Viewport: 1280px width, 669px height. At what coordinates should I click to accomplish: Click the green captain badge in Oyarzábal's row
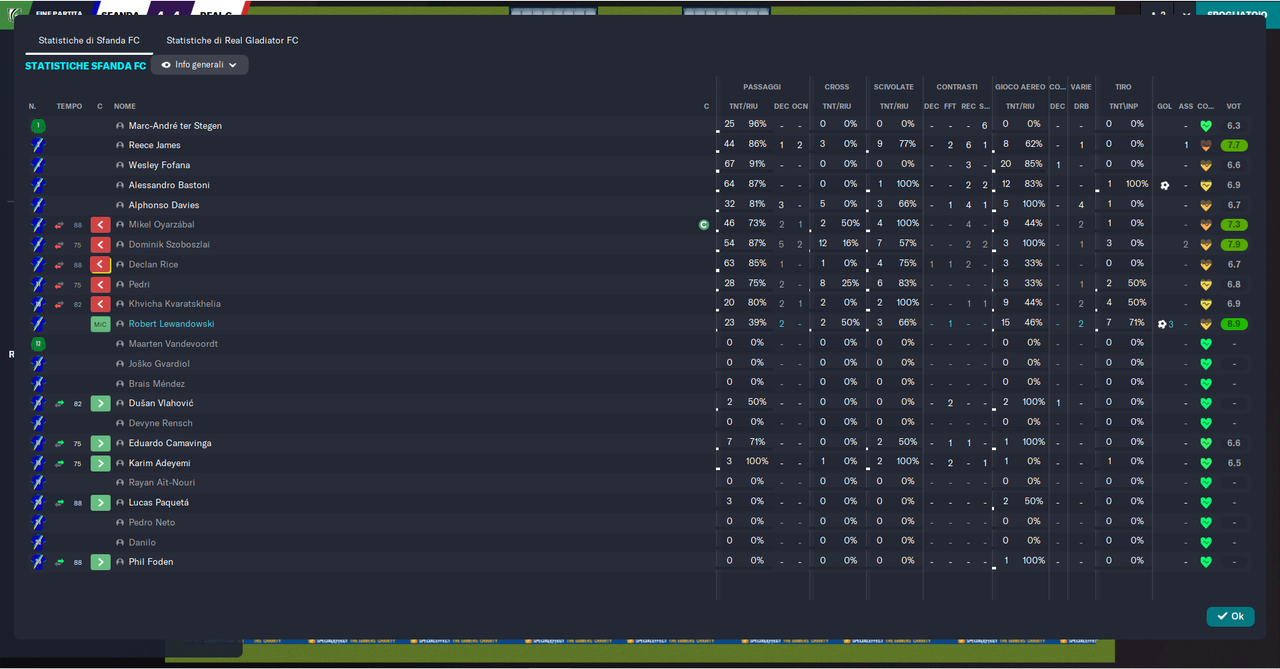pyautogui.click(x=704, y=225)
